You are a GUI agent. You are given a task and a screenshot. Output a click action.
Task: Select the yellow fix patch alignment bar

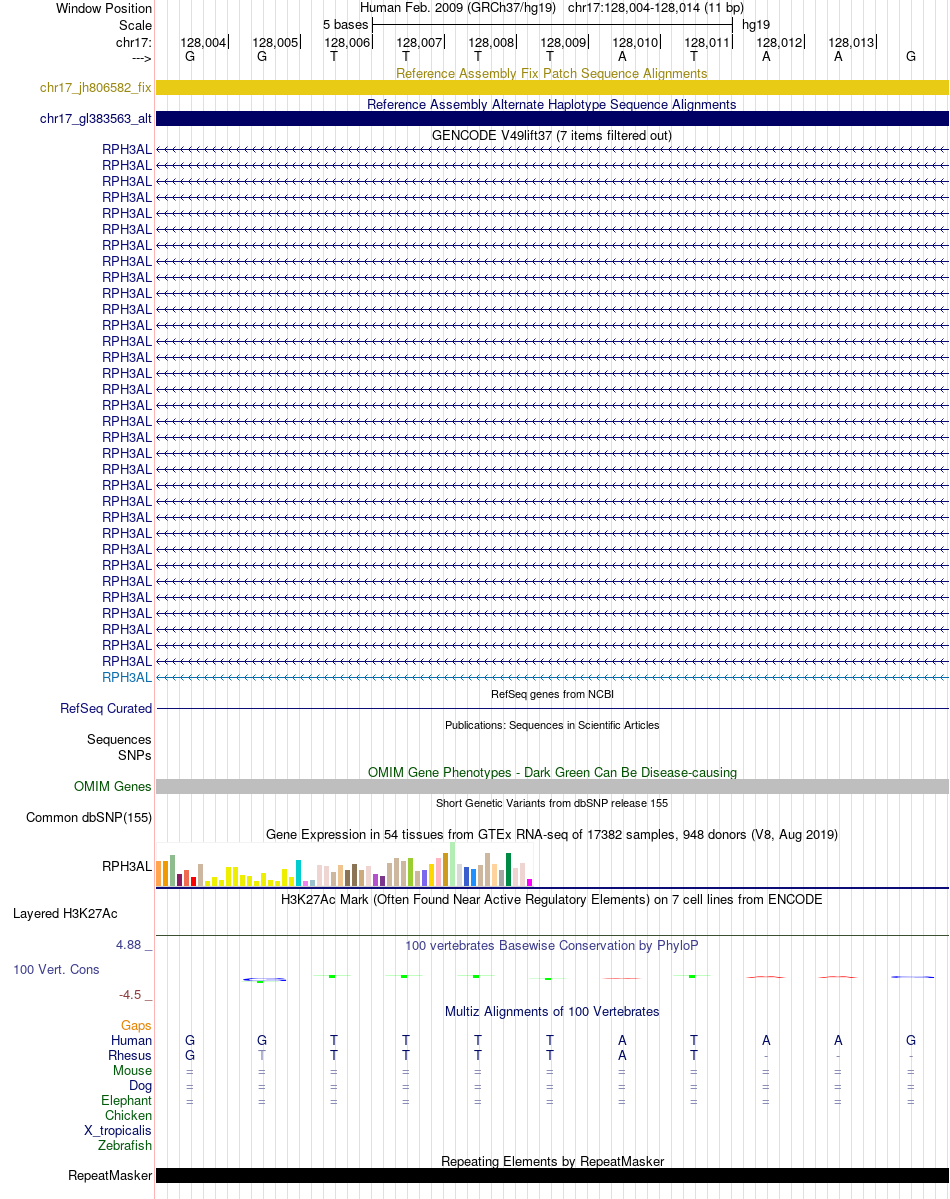coord(552,88)
